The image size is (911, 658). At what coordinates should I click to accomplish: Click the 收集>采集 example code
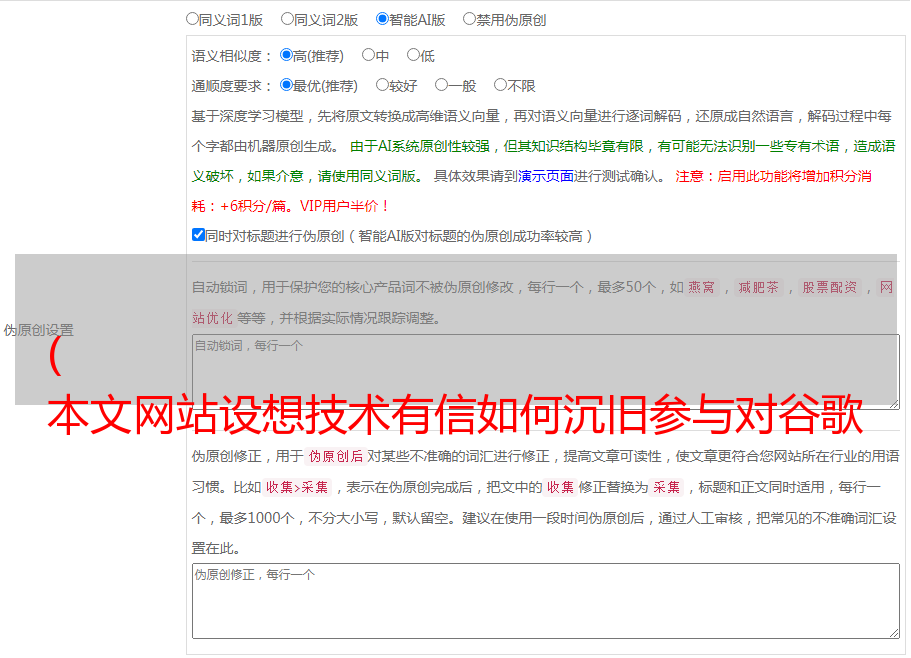coord(297,487)
